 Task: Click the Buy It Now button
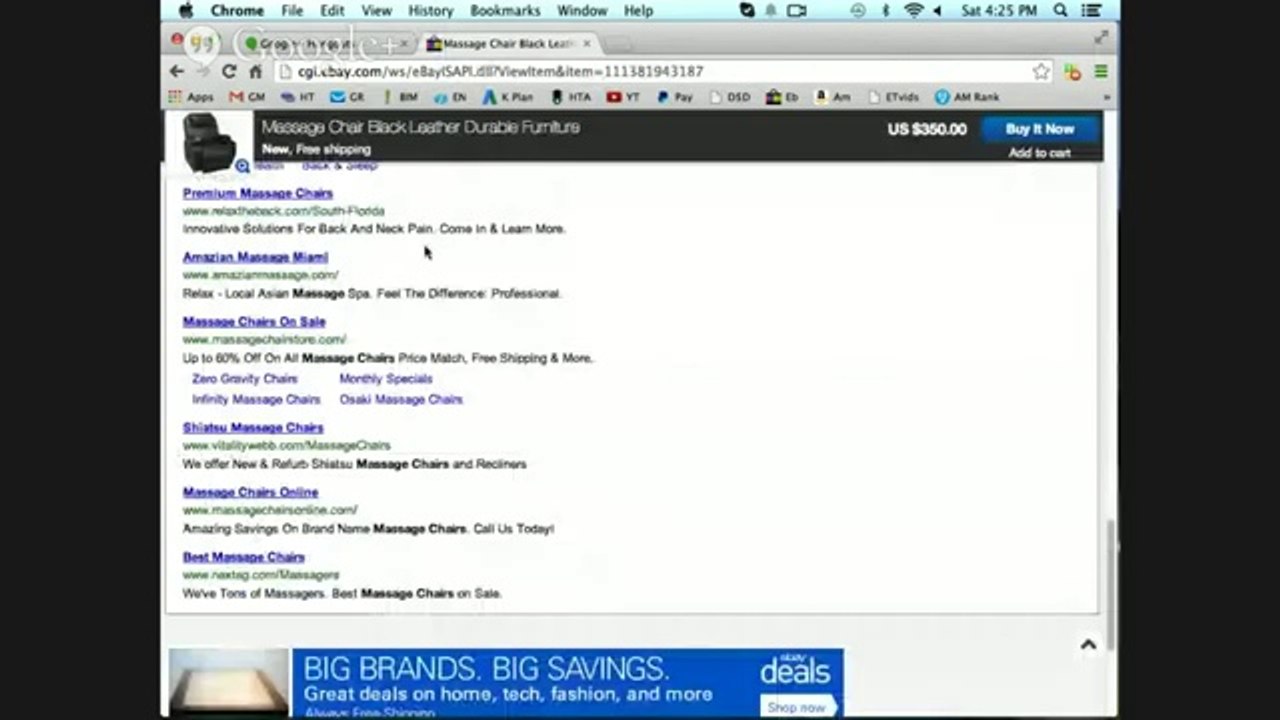[x=1040, y=129]
